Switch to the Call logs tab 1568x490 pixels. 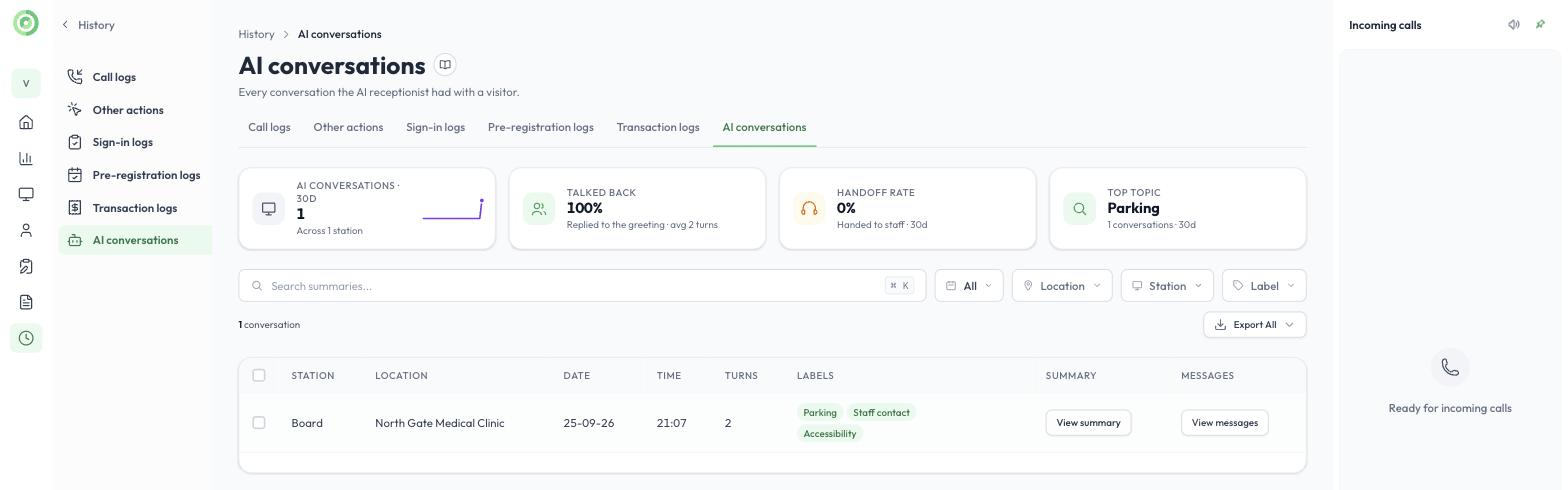[x=269, y=127]
